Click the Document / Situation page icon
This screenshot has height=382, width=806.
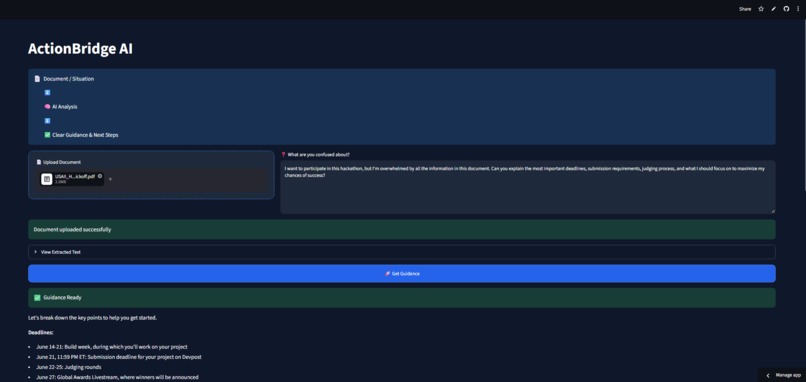37,79
